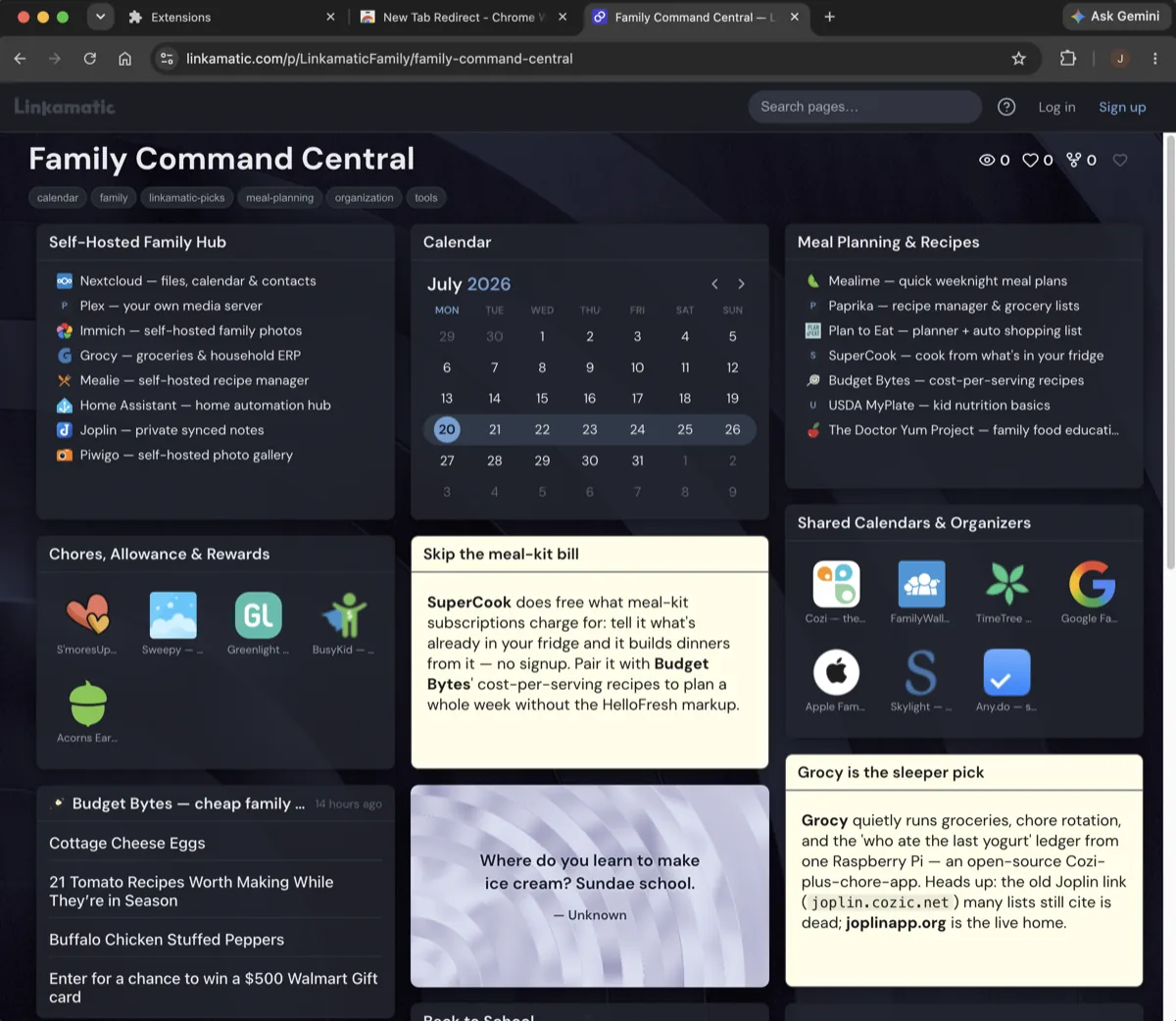Go to previous month in Calendar

coord(714,284)
